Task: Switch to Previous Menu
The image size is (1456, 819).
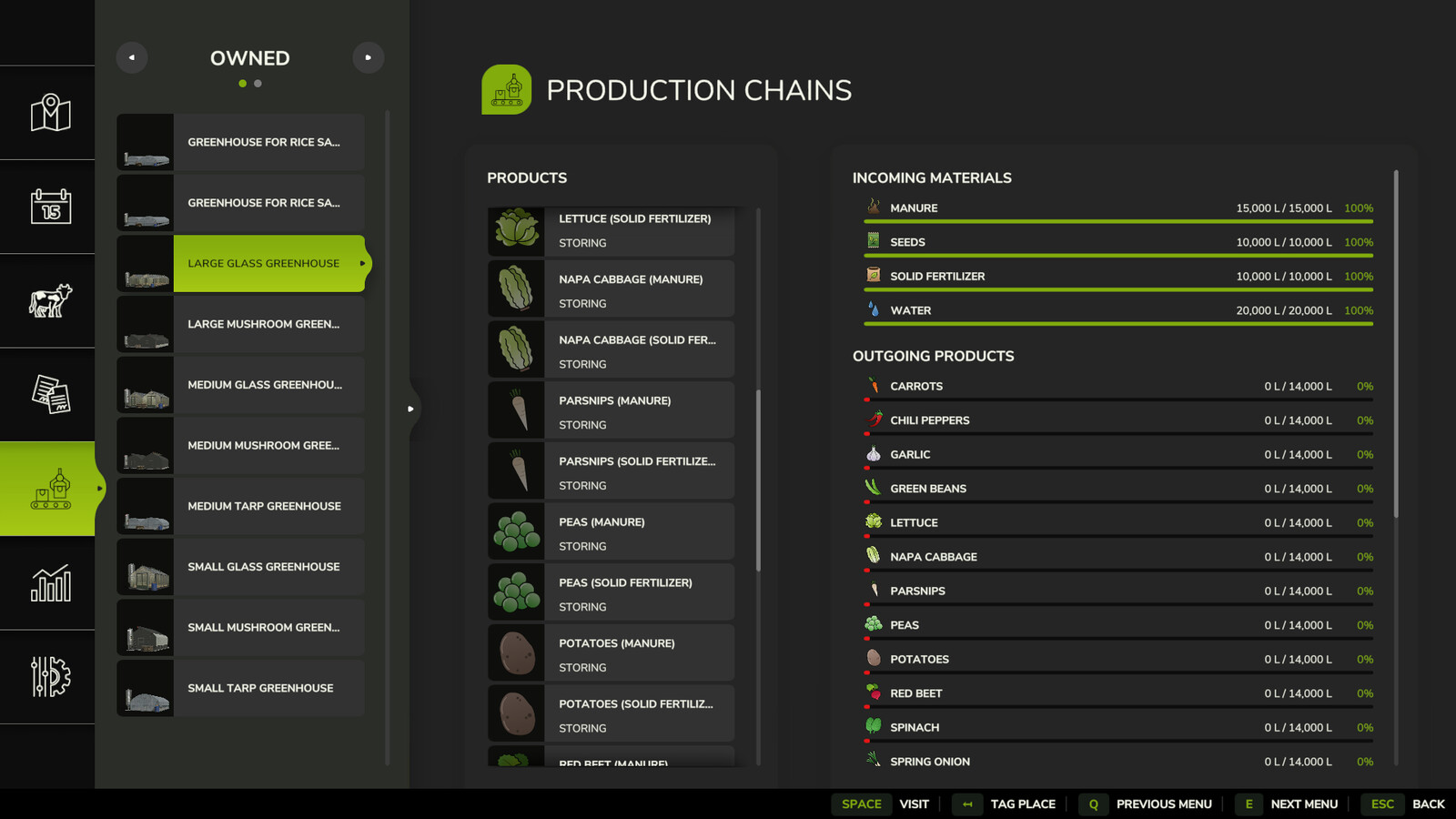Action: pyautogui.click(x=1147, y=804)
